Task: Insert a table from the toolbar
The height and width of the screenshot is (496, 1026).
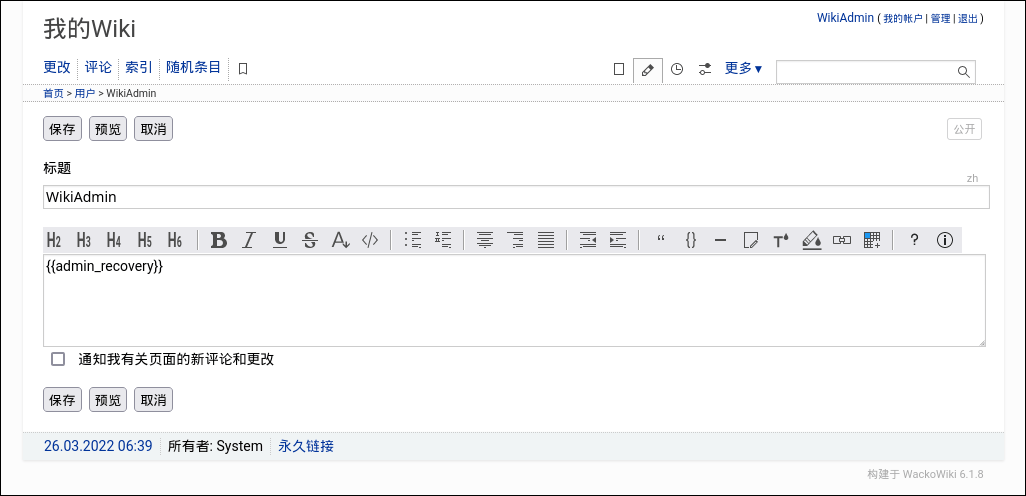Action: 872,240
